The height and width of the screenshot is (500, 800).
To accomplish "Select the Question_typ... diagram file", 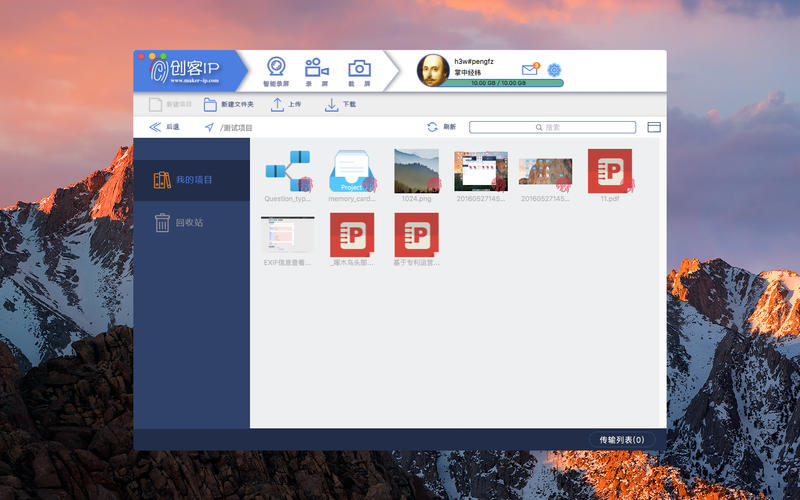I will pos(287,176).
